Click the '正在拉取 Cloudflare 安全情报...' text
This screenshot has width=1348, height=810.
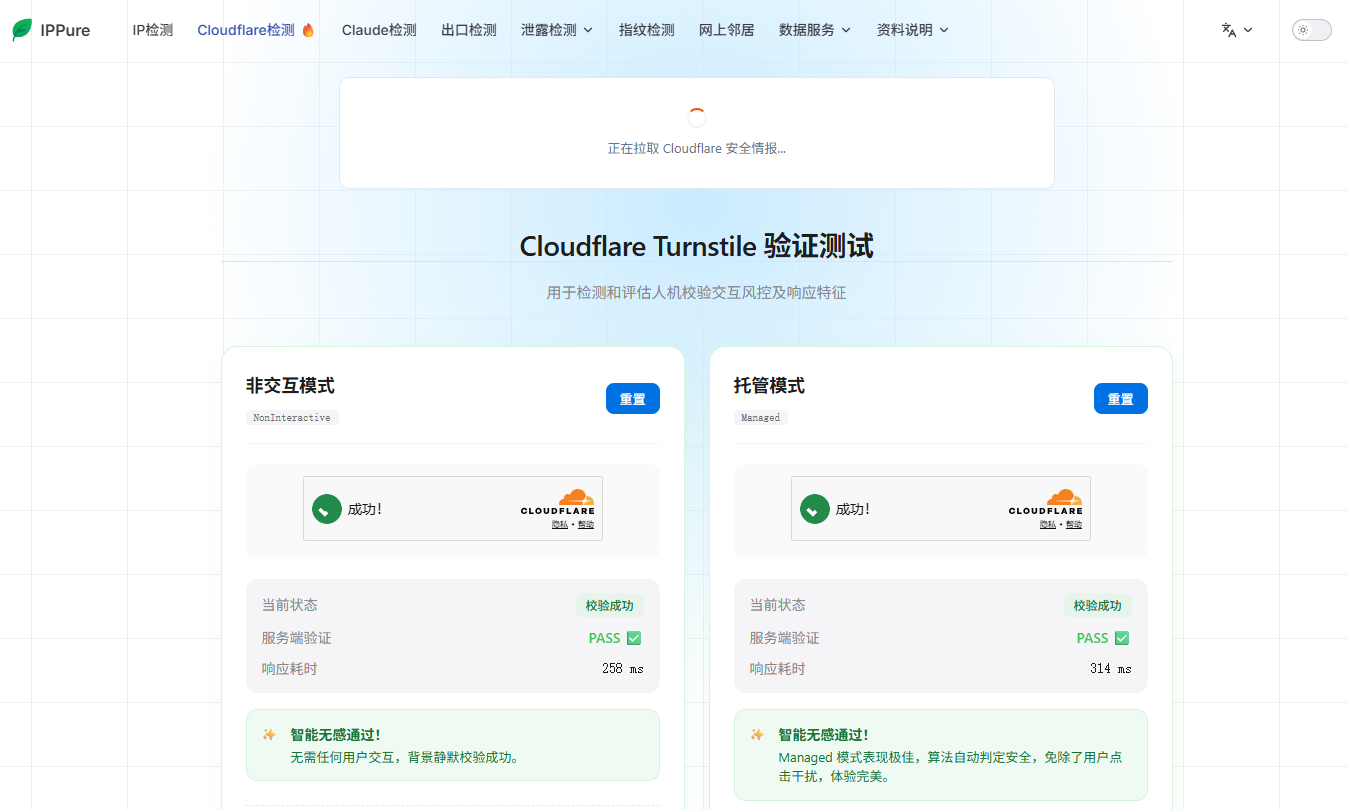[697, 148]
